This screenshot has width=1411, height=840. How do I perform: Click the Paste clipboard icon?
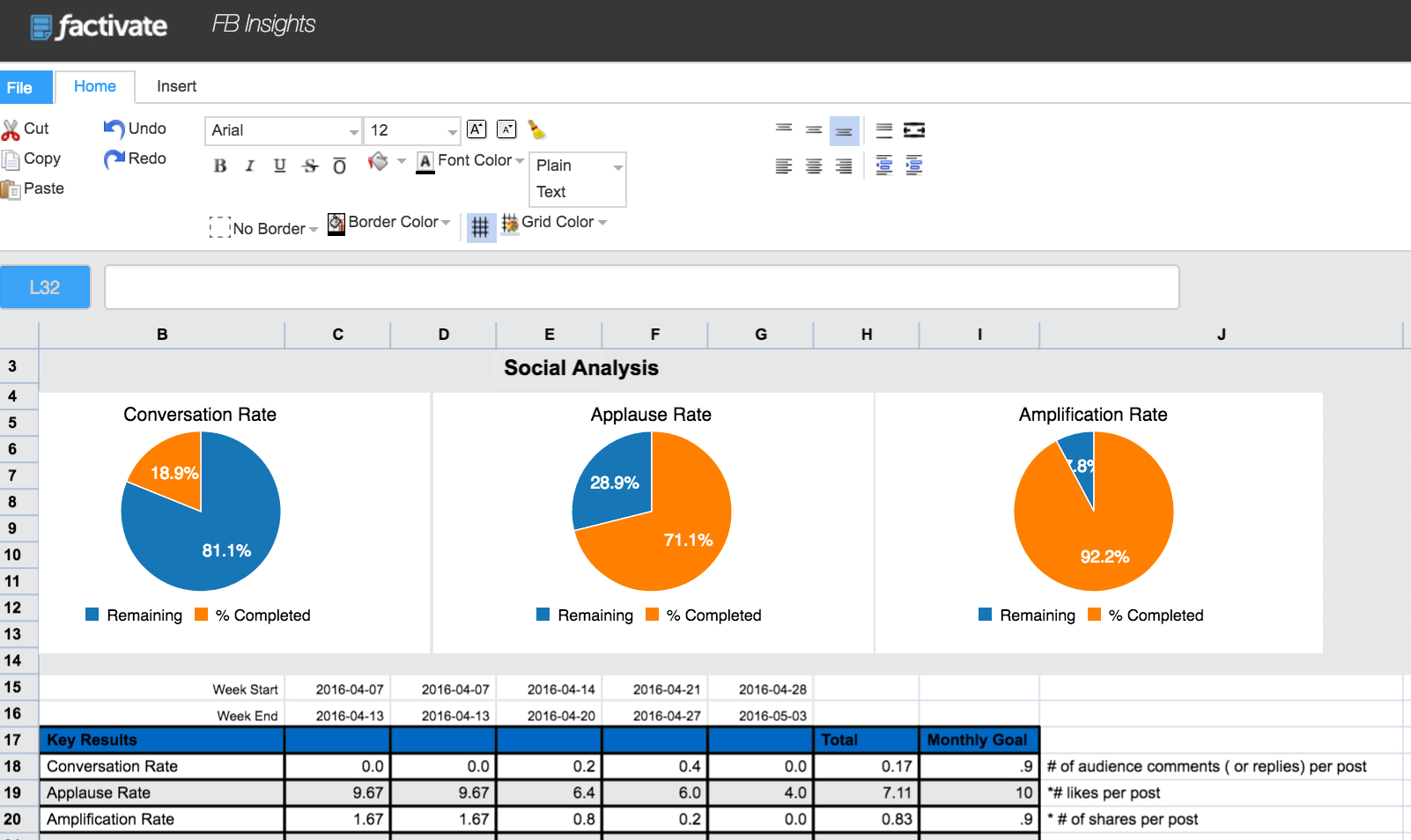[x=11, y=189]
